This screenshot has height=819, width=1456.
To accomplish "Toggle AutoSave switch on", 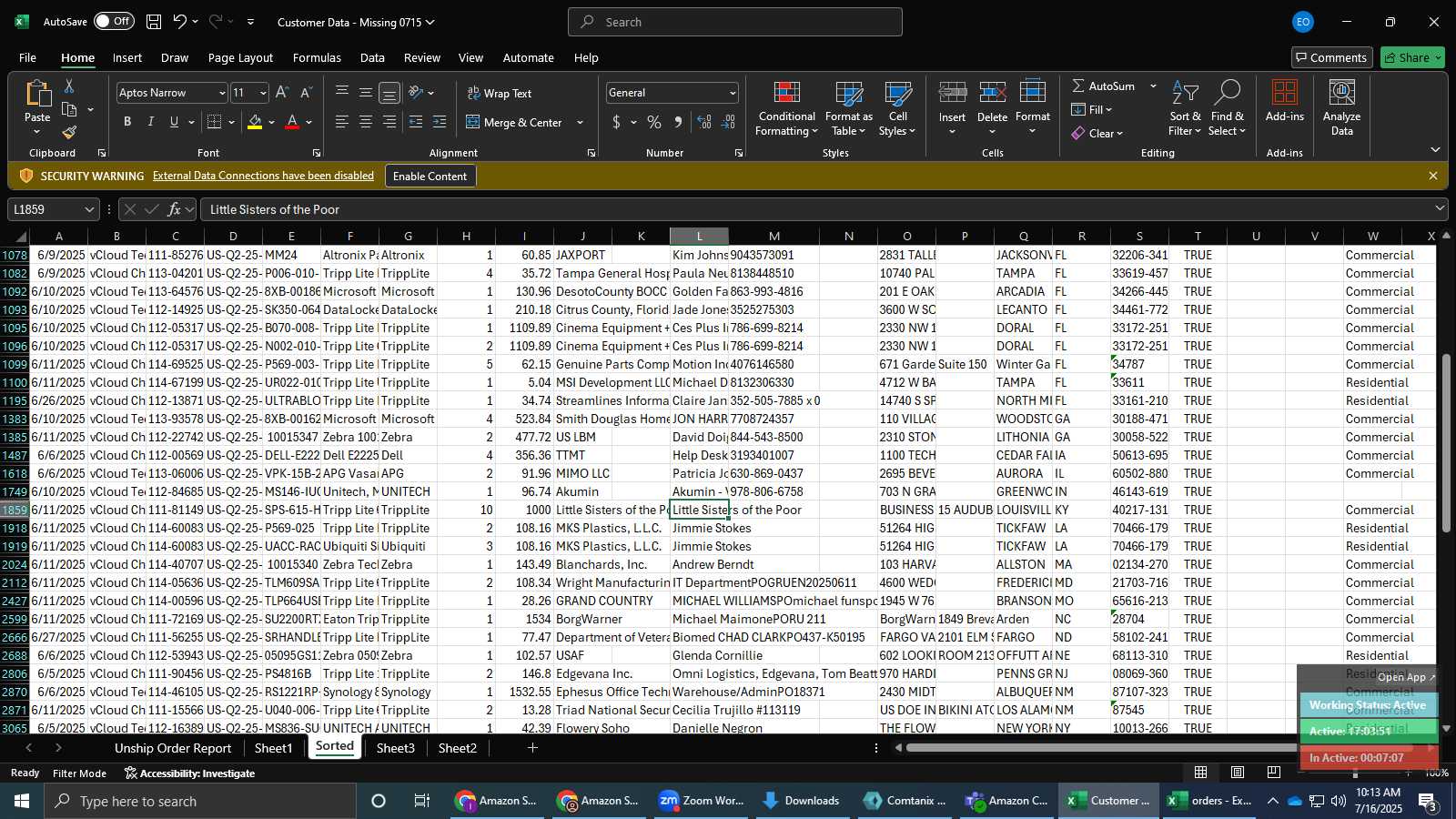I will click(x=113, y=22).
